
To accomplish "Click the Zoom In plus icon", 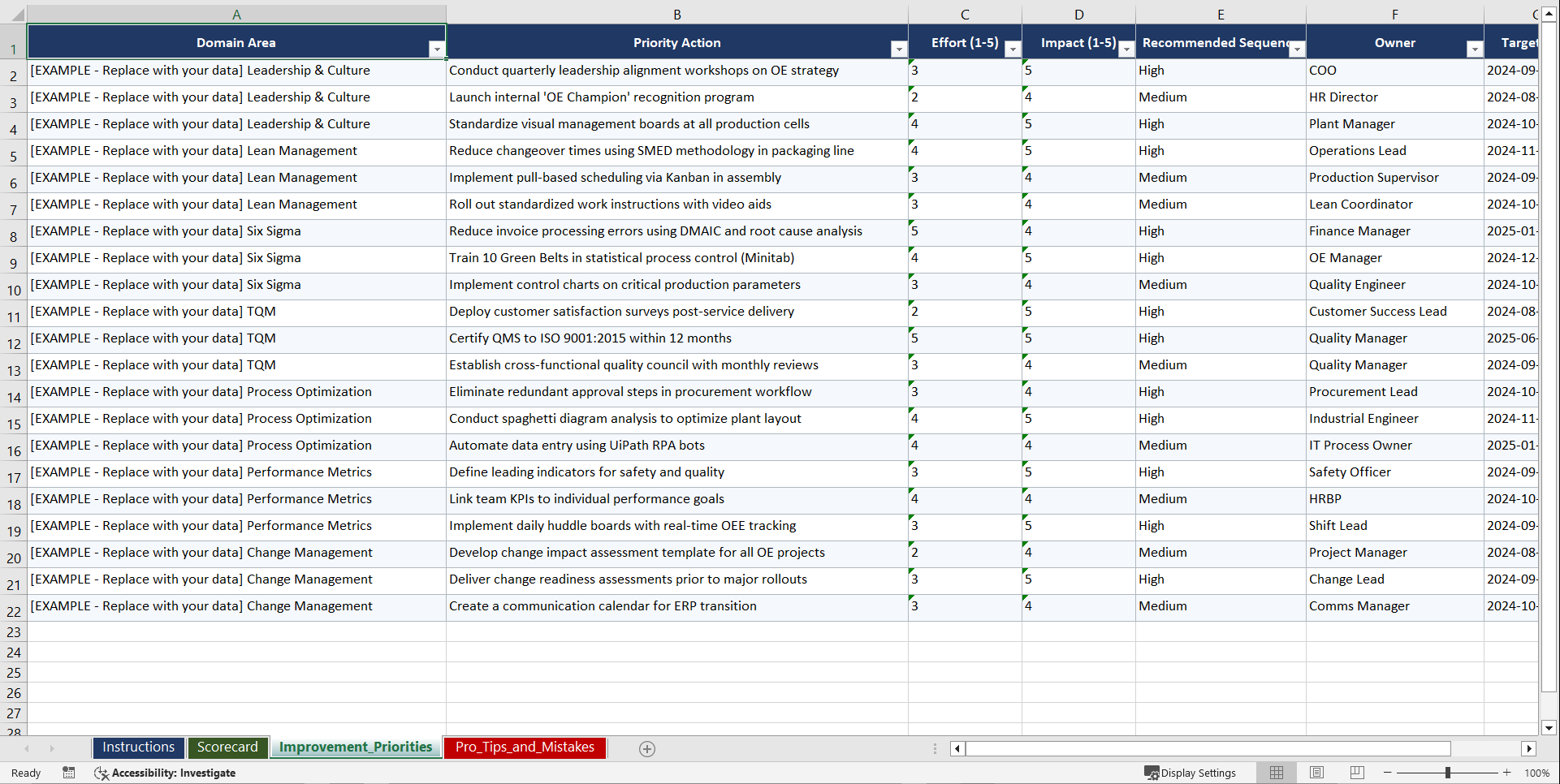I will pyautogui.click(x=1506, y=773).
